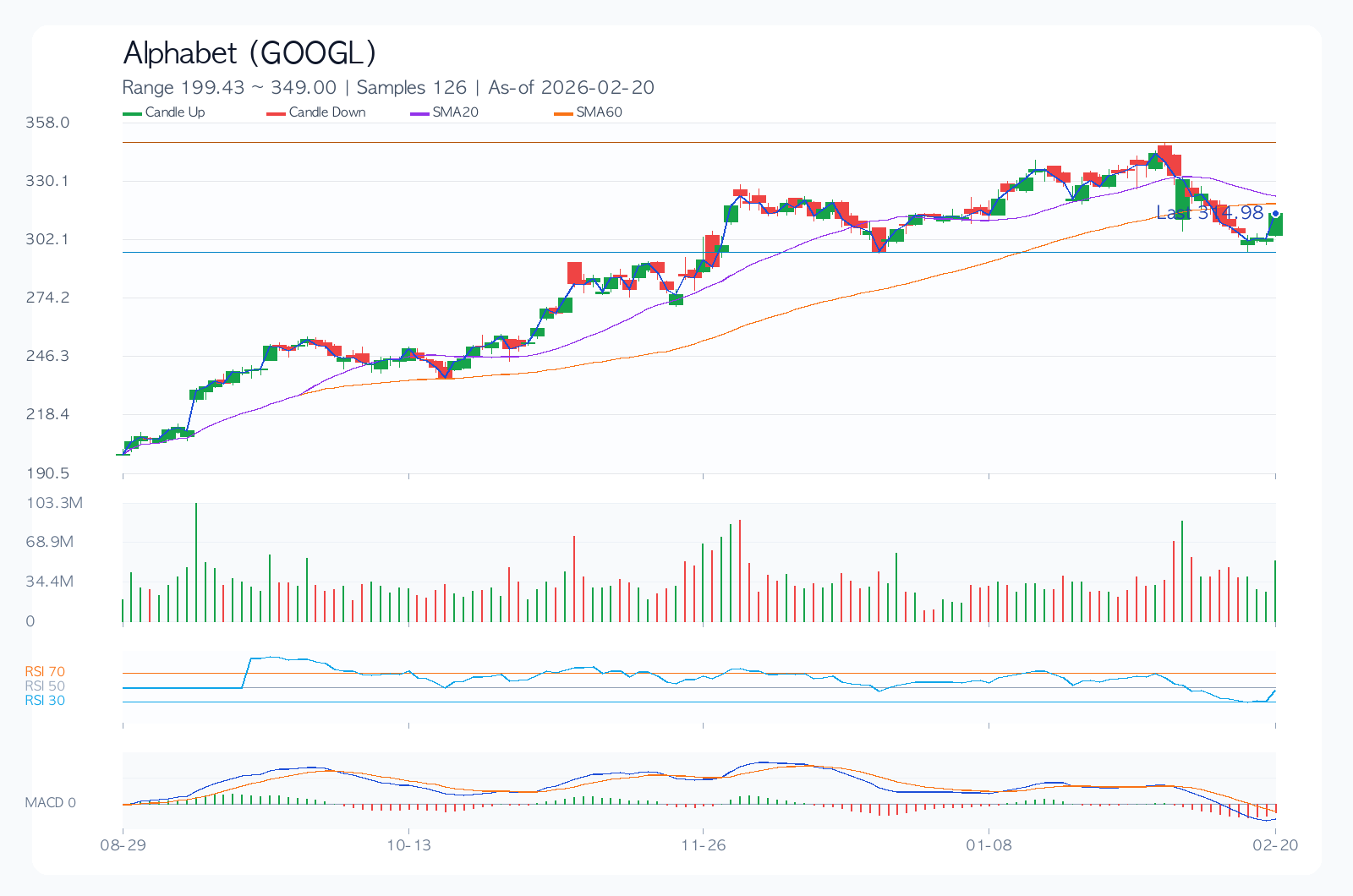The width and height of the screenshot is (1353, 896).
Task: Click the RSI 30 threshold label
Action: (x=45, y=701)
